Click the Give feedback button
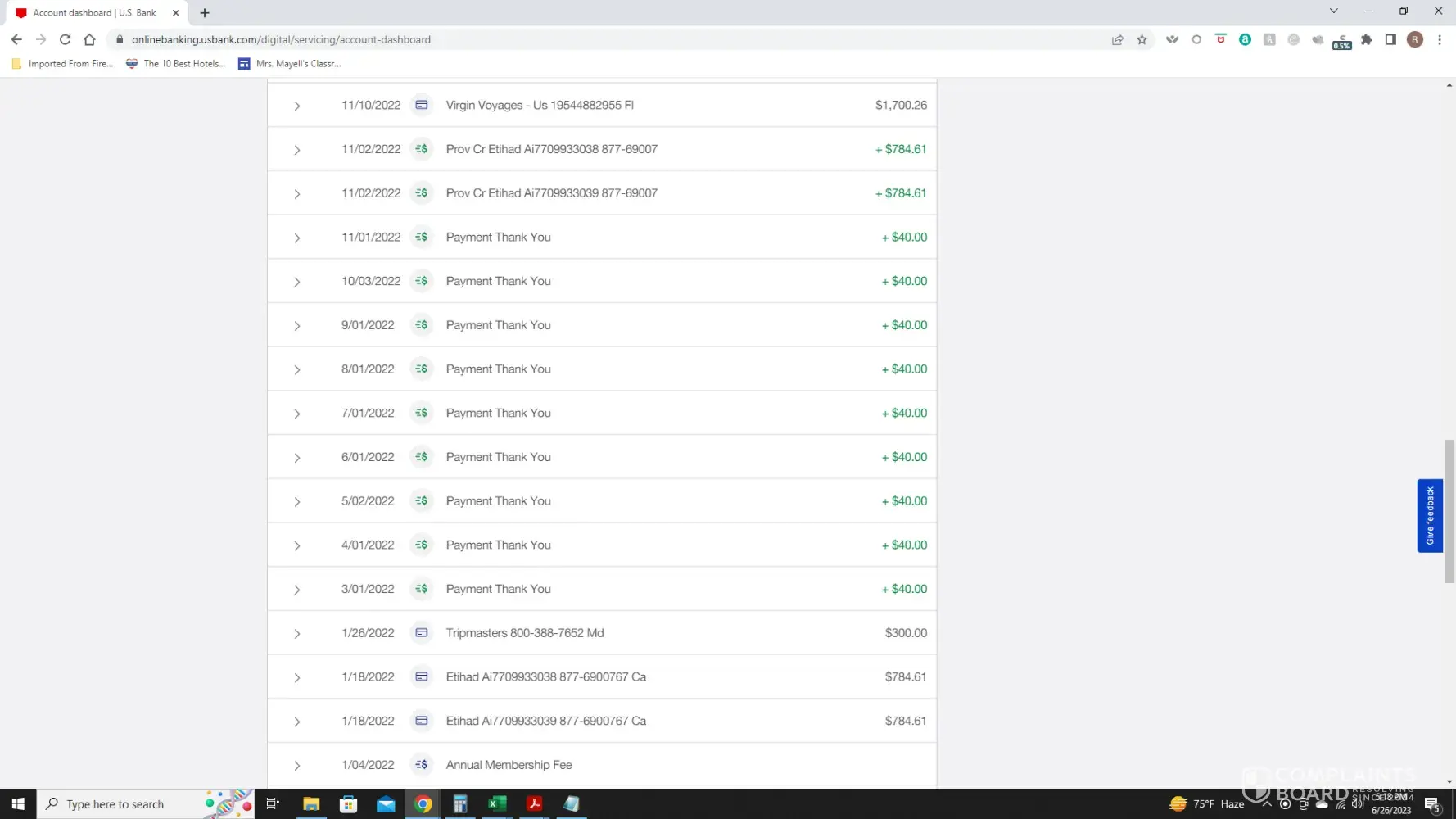Screen dimensions: 1456x819 point(1430,516)
